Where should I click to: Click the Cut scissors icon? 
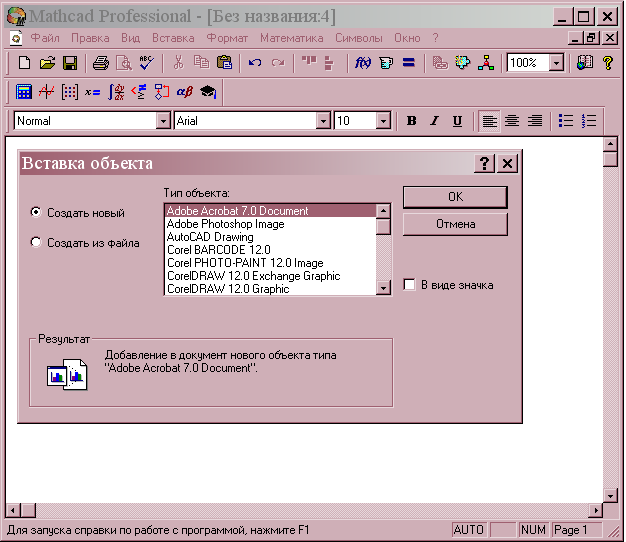tap(178, 63)
